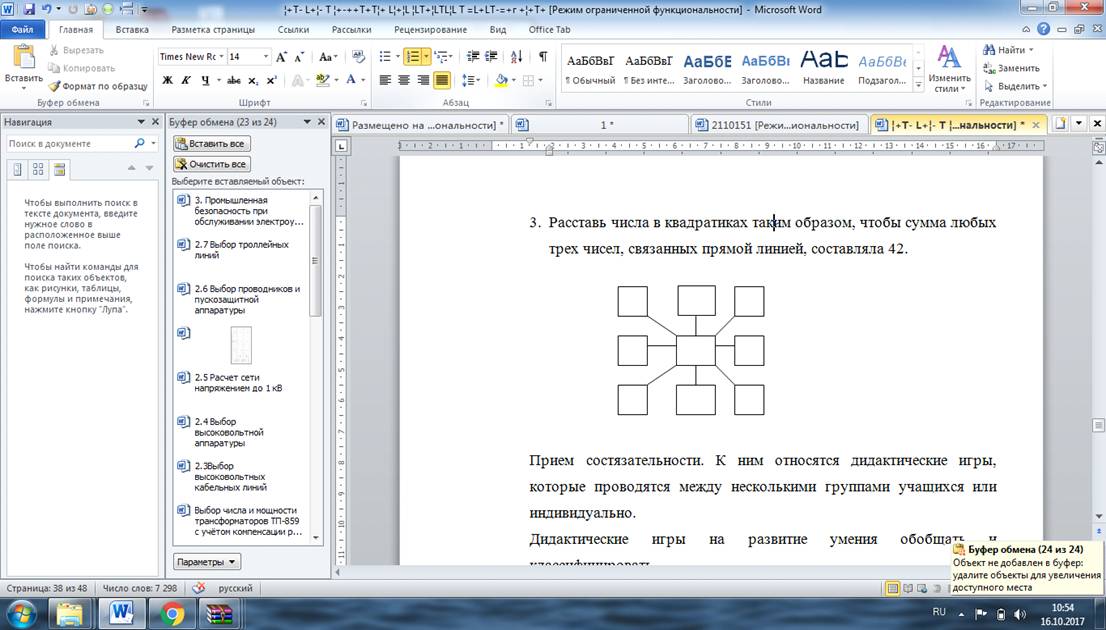Expand the Параметры dropdown button
This screenshot has height=630, width=1106.
[x=207, y=562]
